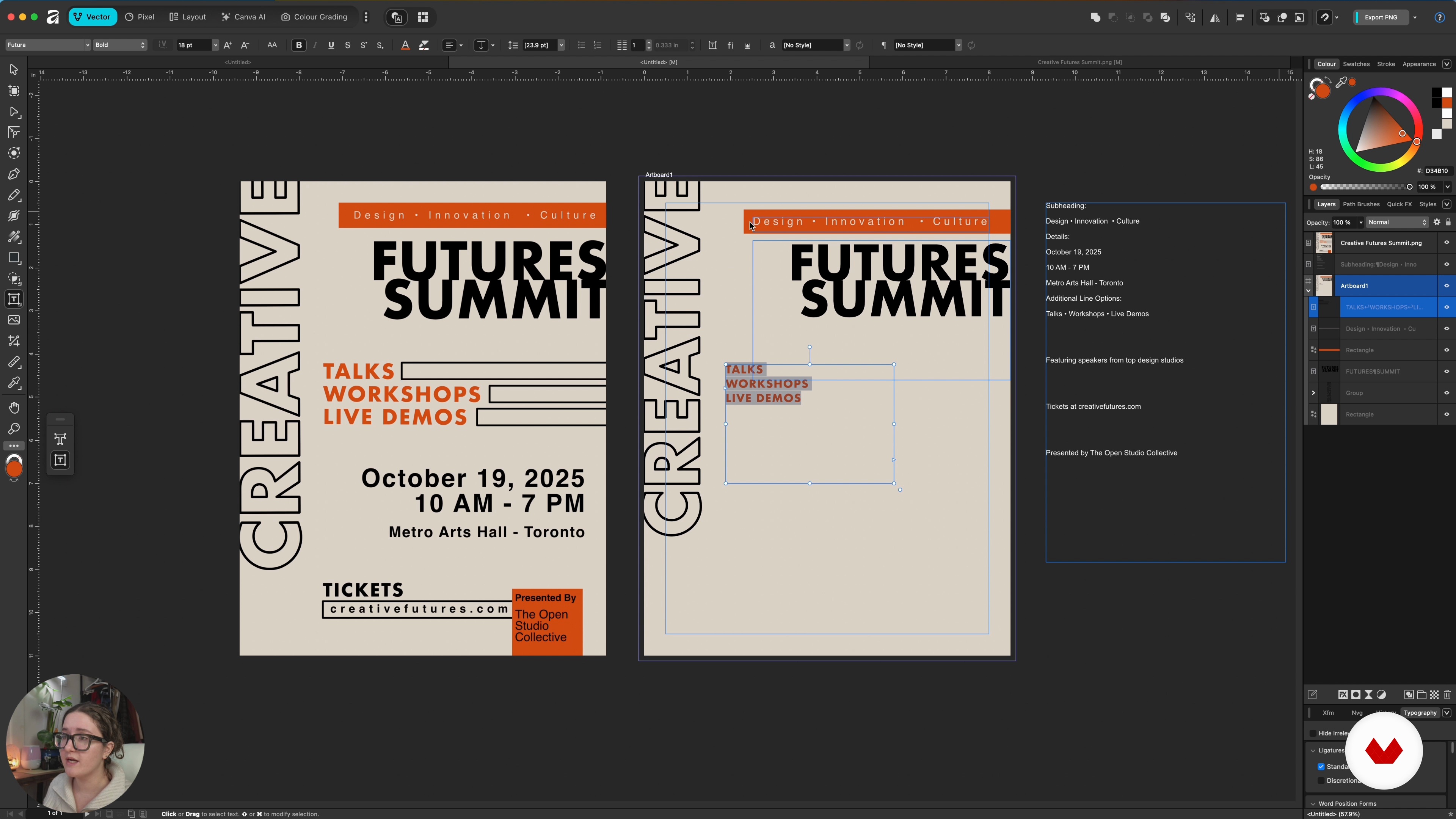
Task: Apply strikethrough to text
Action: (347, 45)
